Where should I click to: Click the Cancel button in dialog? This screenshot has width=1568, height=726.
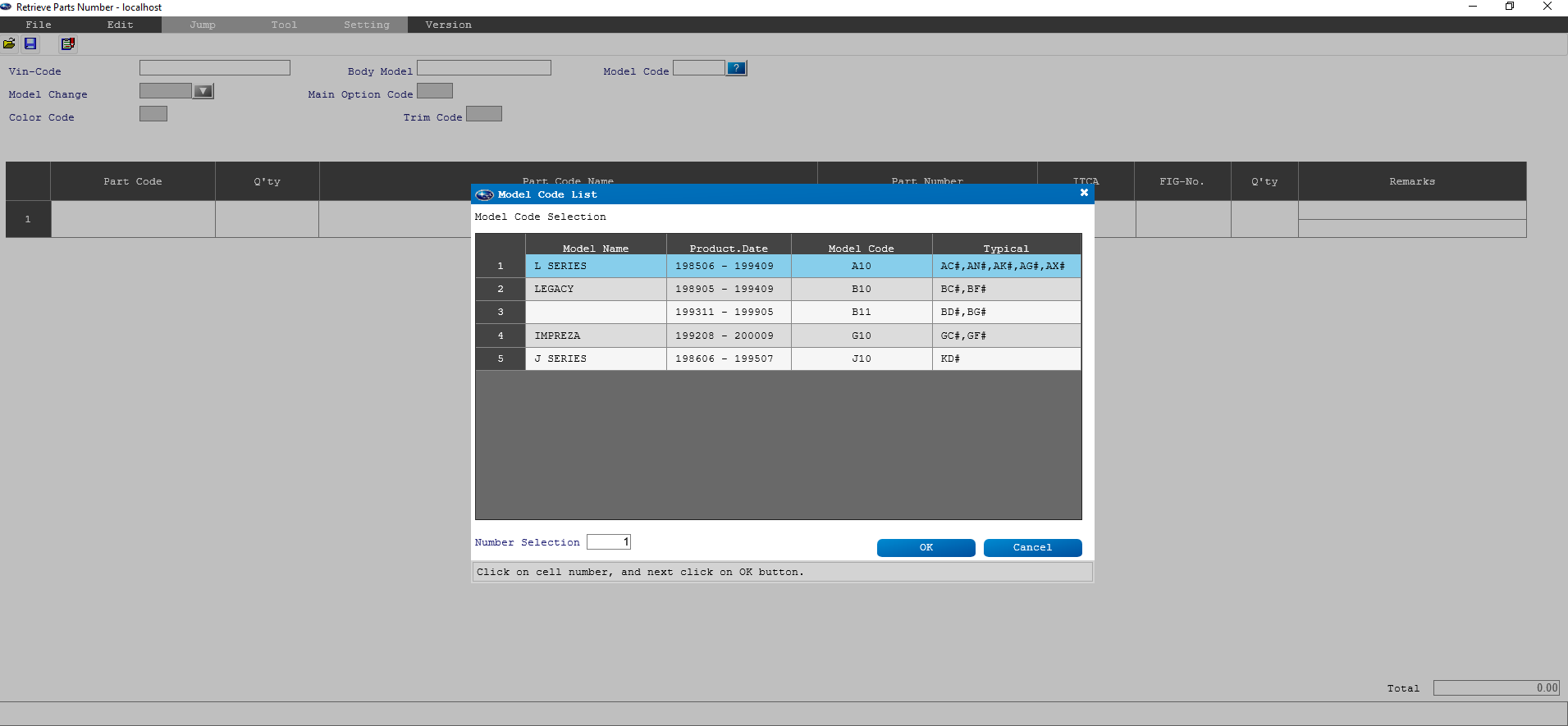pos(1032,547)
